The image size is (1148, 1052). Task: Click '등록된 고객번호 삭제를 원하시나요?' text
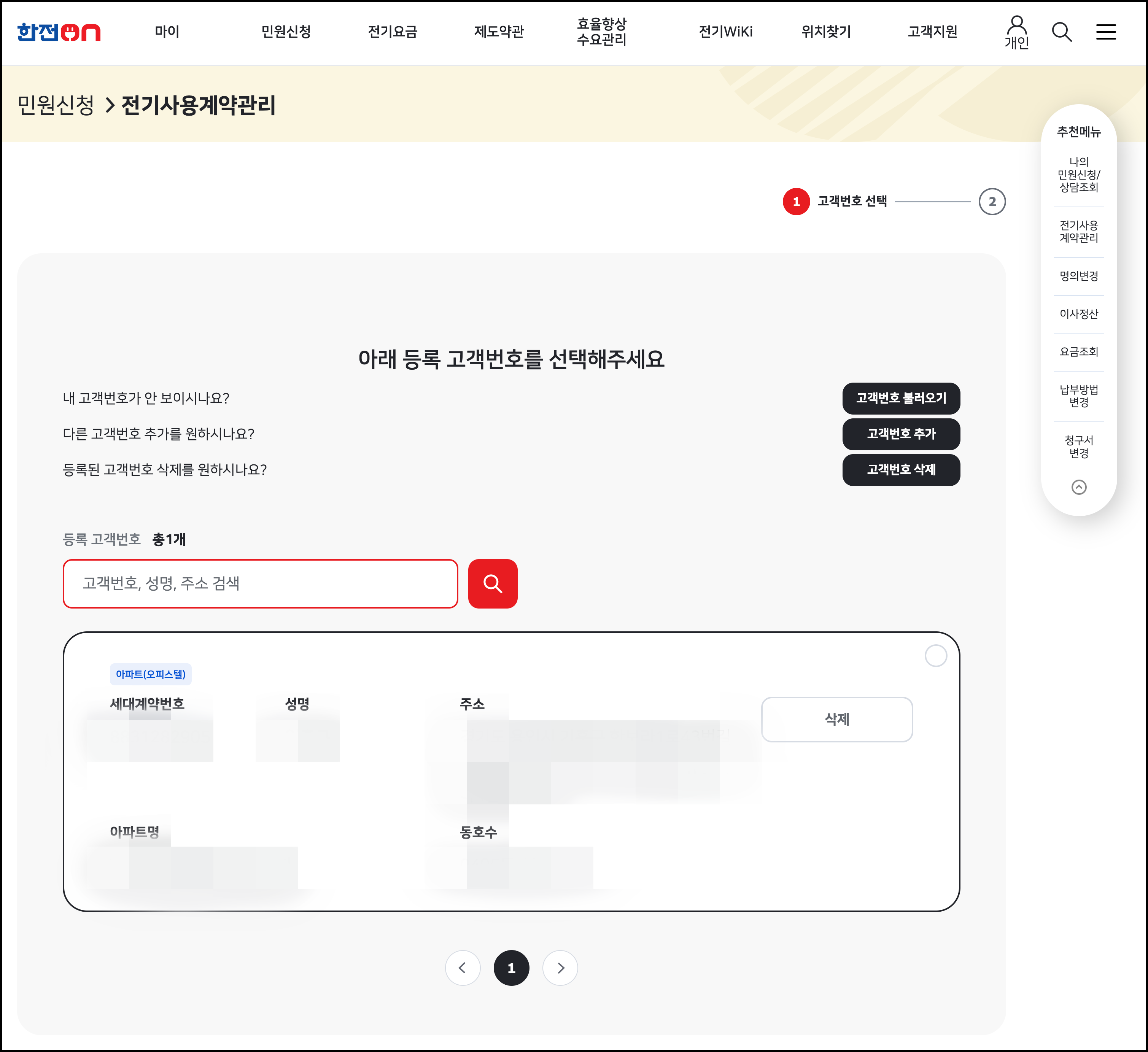pos(165,470)
